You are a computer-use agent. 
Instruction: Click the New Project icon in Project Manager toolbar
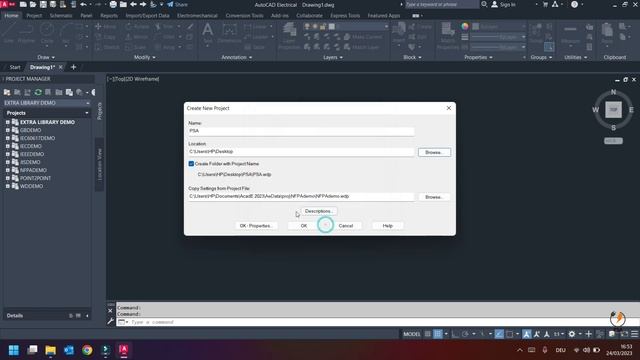click(x=7, y=93)
